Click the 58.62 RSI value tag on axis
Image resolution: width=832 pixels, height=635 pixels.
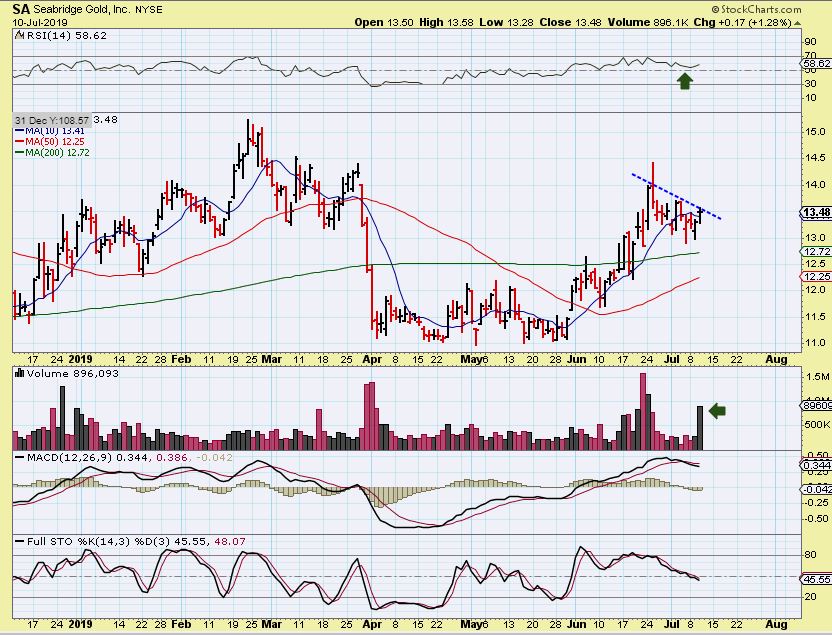click(x=816, y=64)
